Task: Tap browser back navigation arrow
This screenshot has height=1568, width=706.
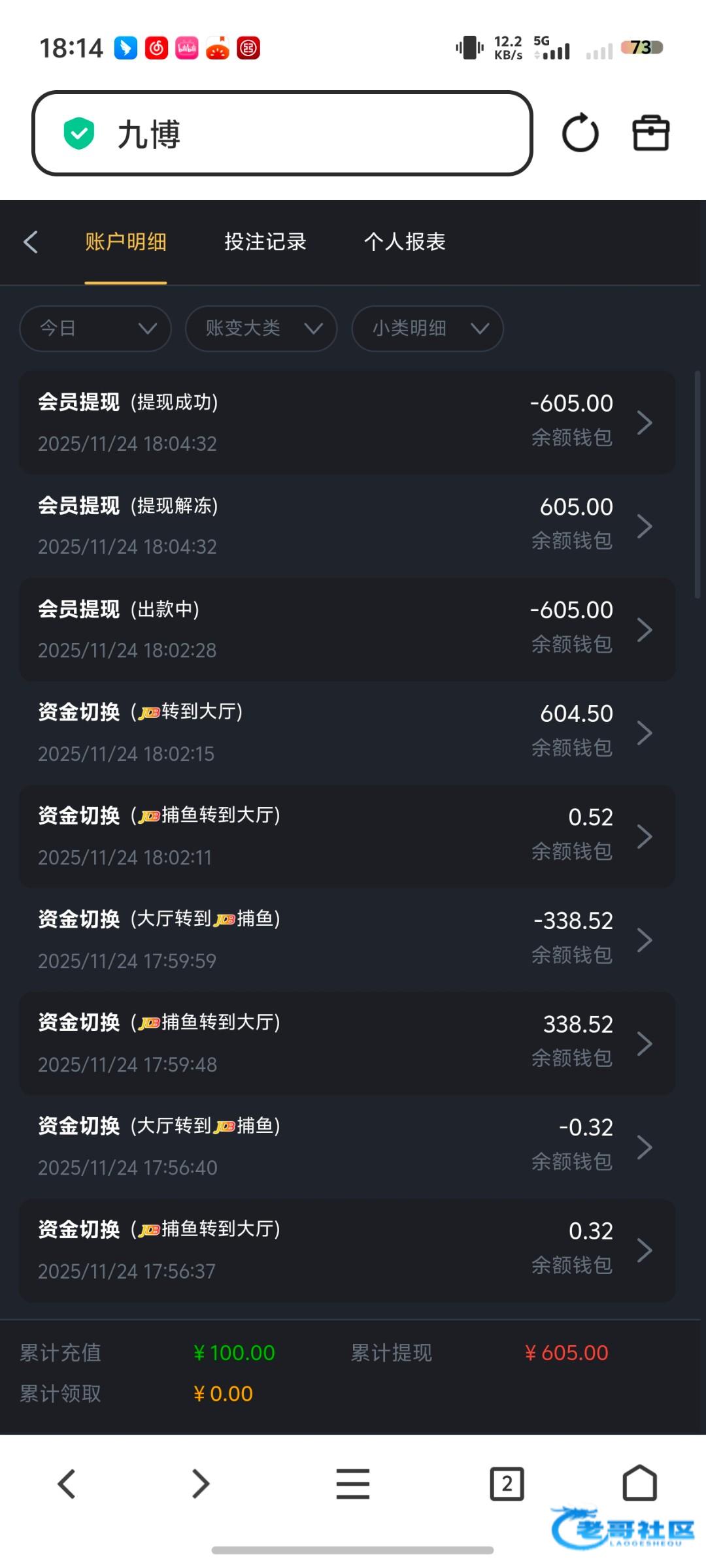Action: point(67,1483)
